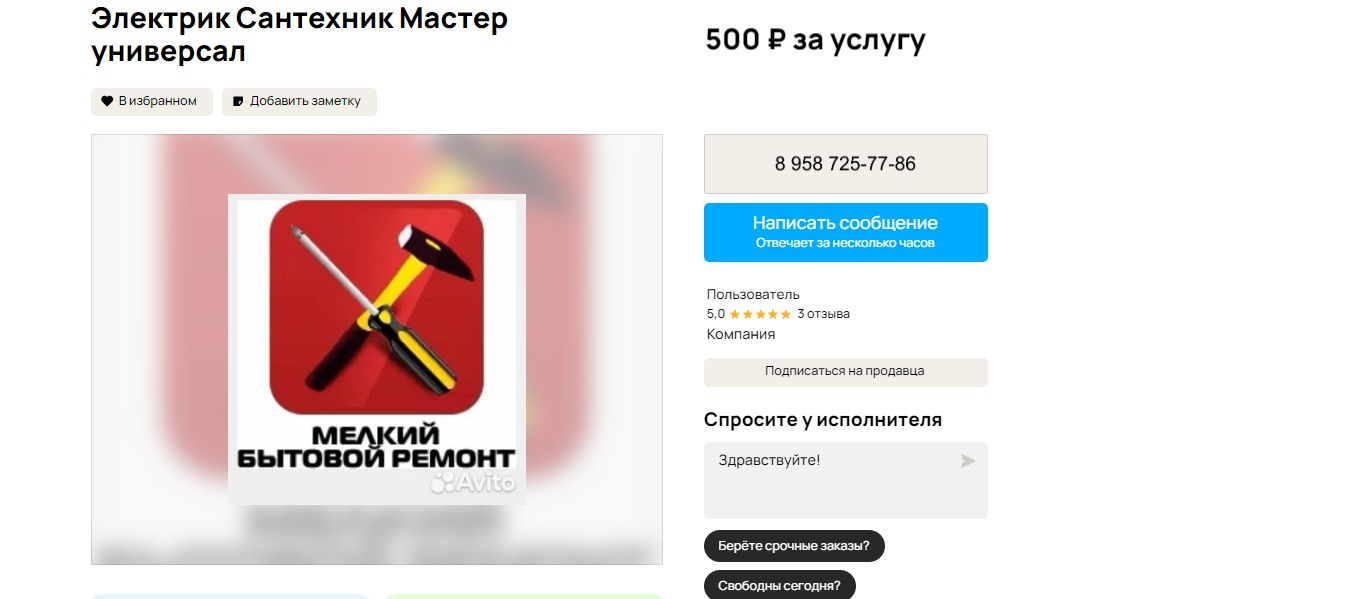Click the heart icon for favorites

pyautogui.click(x=107, y=101)
